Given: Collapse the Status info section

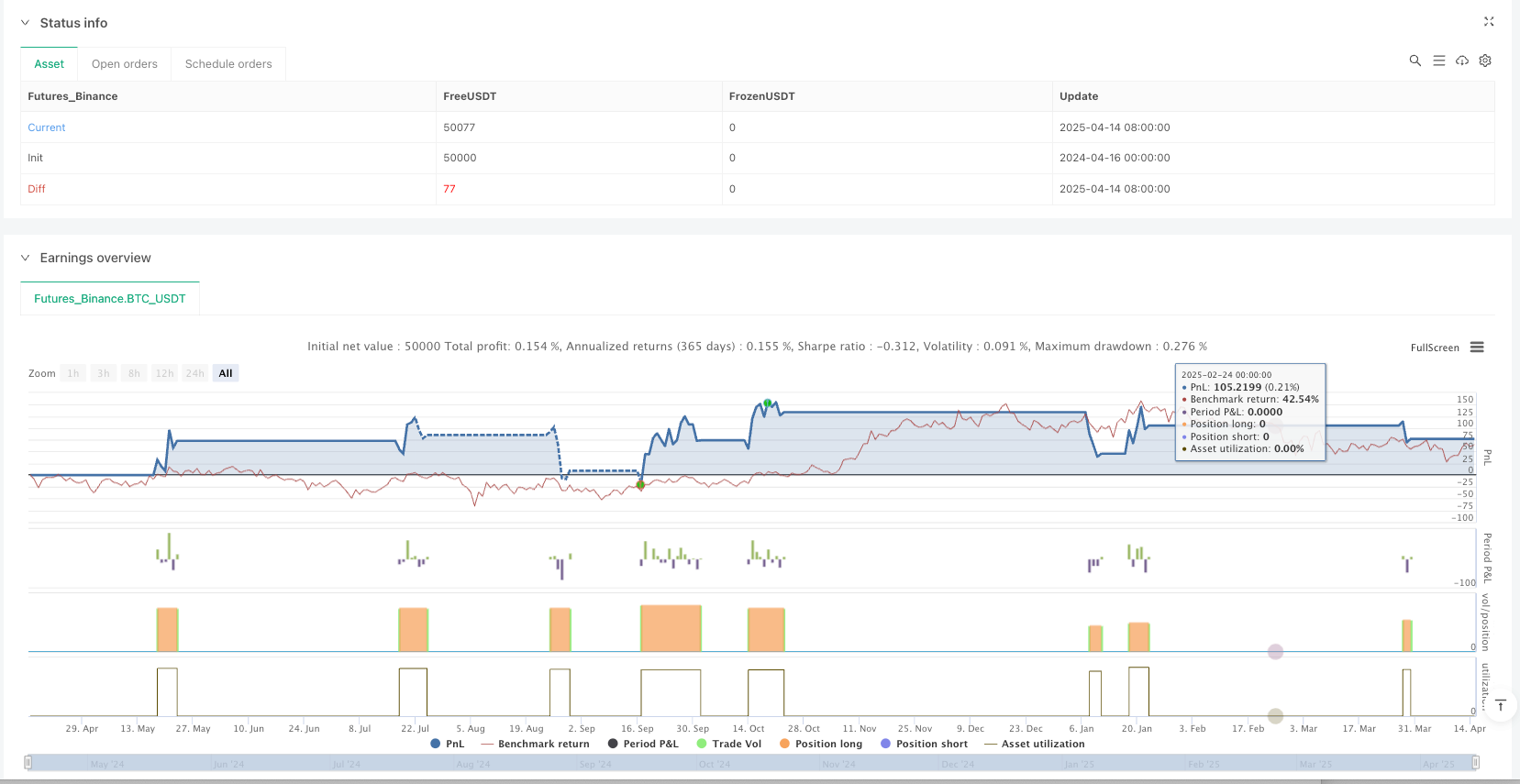Looking at the screenshot, I should coord(25,23).
